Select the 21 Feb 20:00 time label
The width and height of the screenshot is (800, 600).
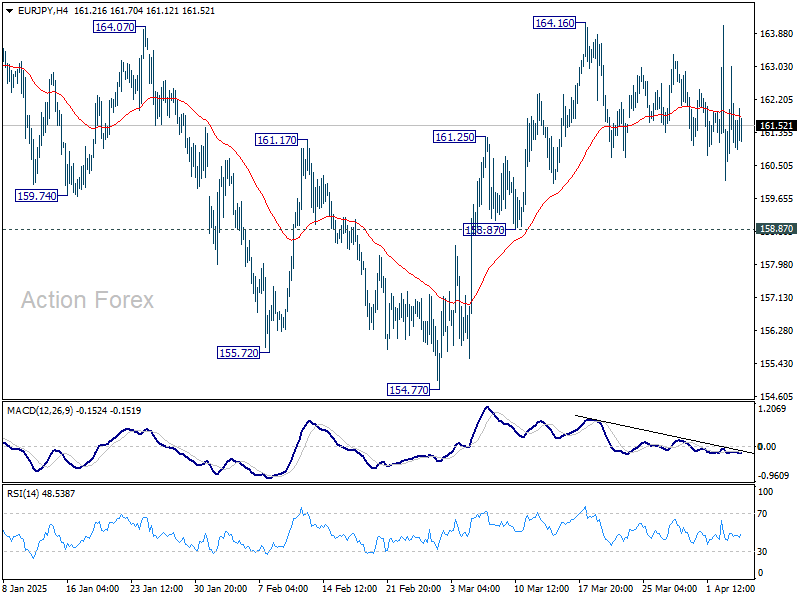tap(413, 588)
